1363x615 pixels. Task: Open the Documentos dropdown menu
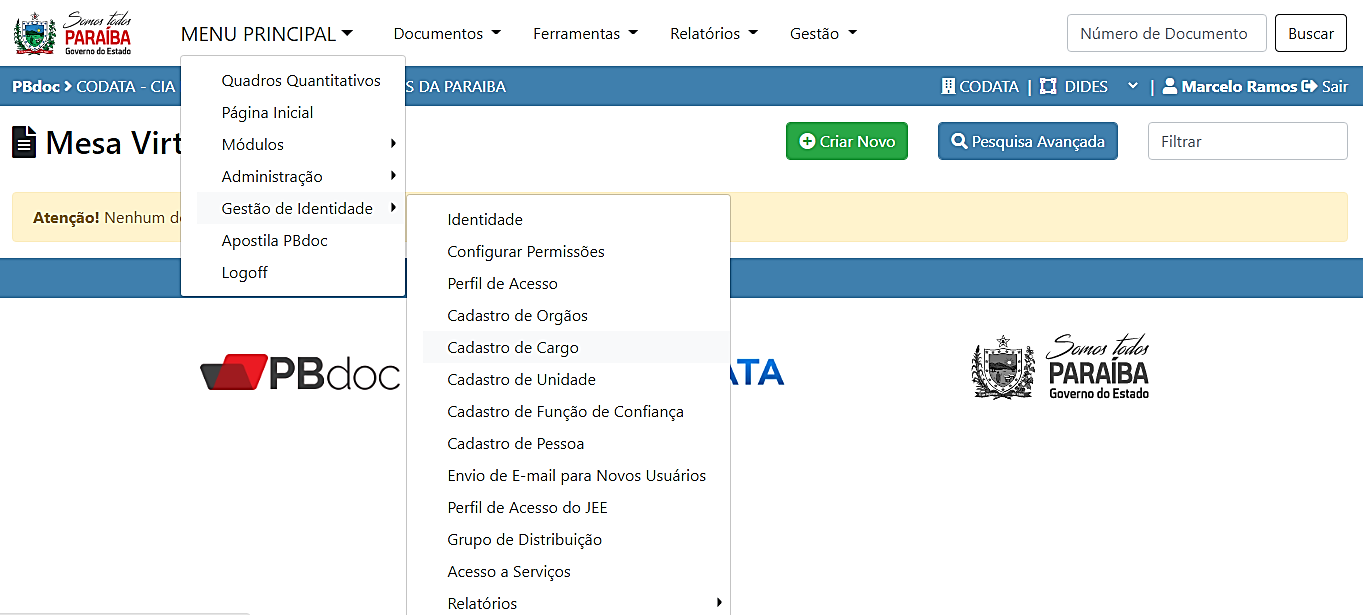point(447,33)
